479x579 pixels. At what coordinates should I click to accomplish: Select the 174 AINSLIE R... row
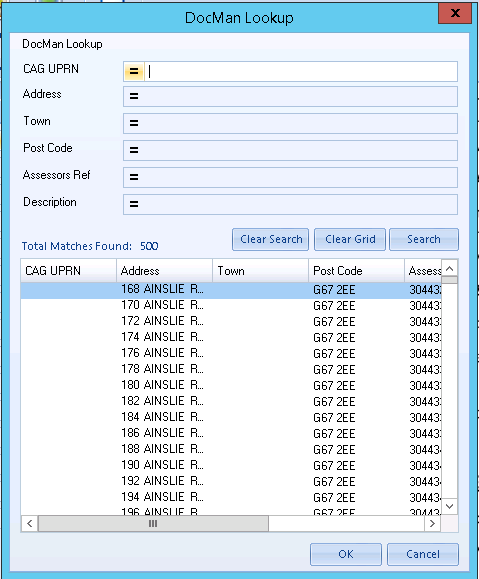[x=231, y=338]
